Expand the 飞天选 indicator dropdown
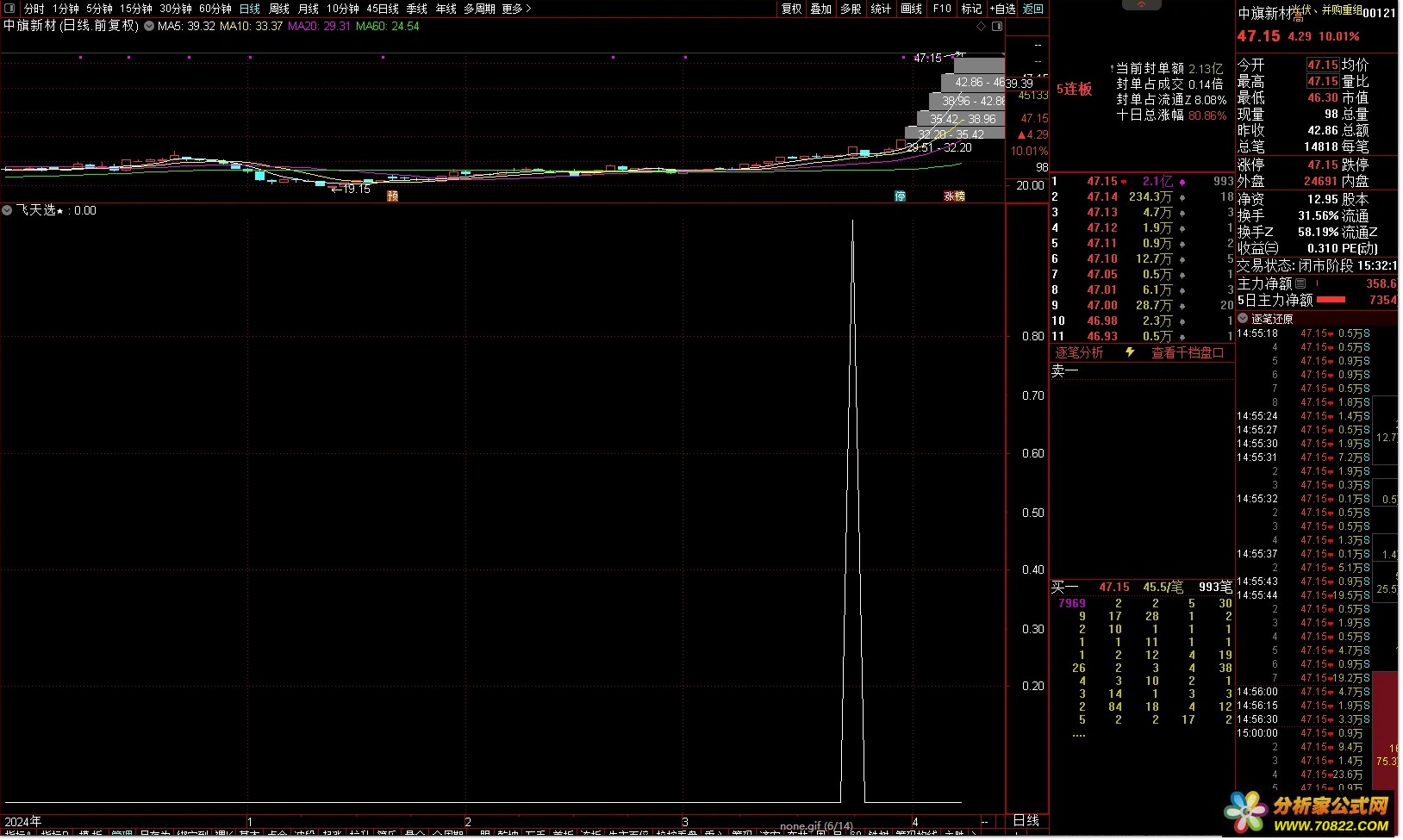 click(x=7, y=210)
